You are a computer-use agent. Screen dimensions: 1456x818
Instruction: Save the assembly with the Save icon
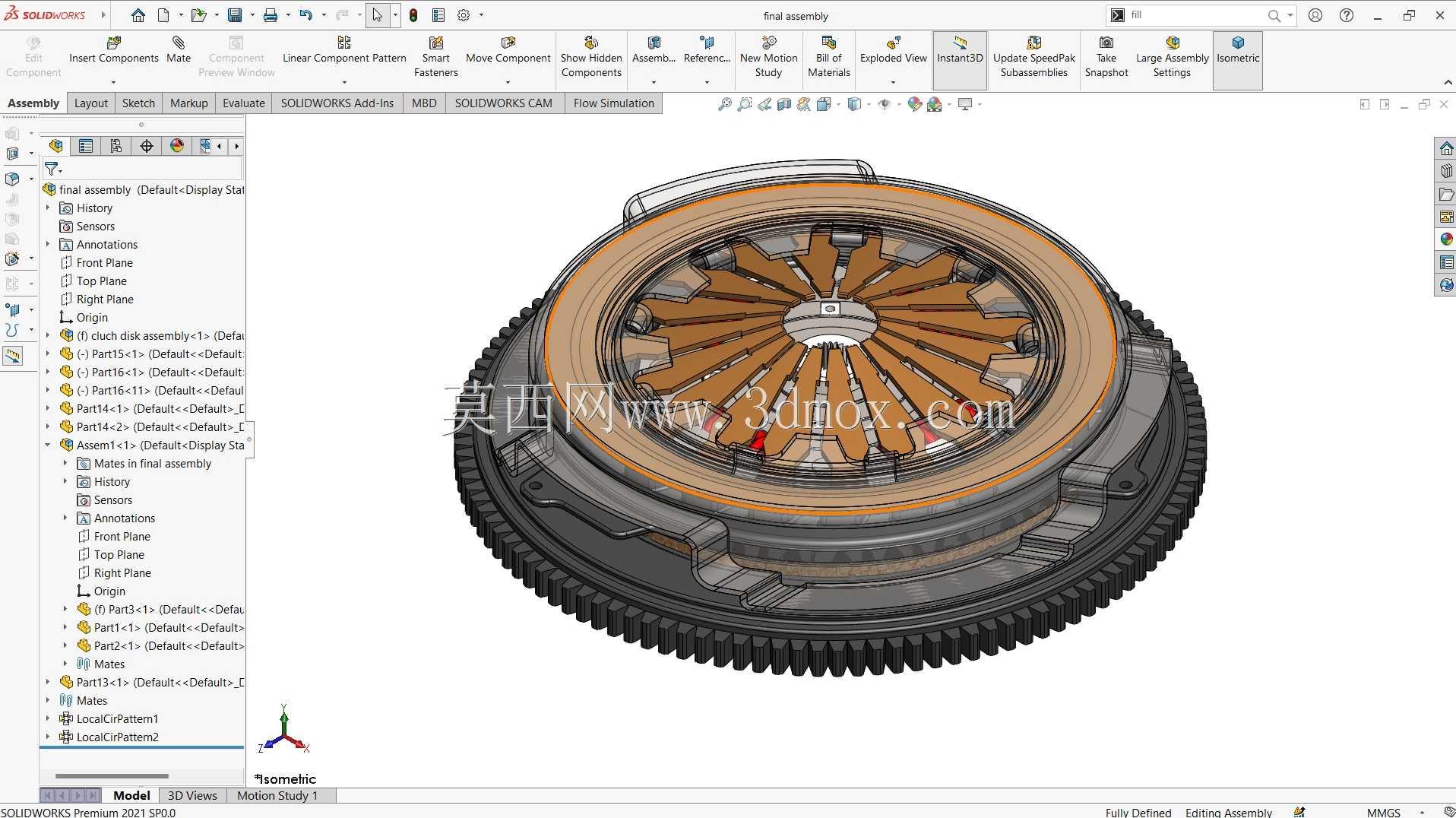[x=235, y=15]
